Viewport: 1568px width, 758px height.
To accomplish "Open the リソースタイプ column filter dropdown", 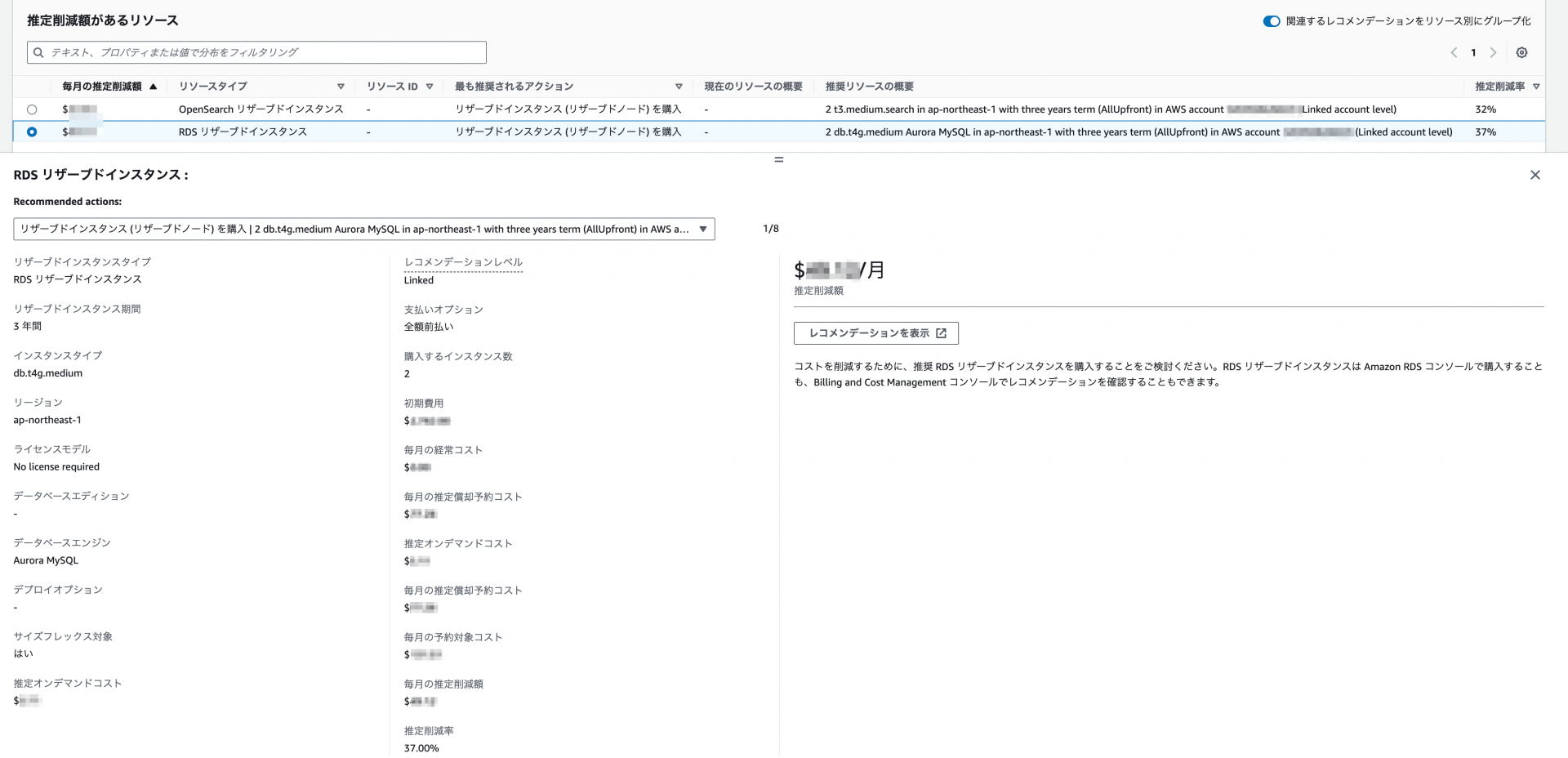I will click(341, 86).
